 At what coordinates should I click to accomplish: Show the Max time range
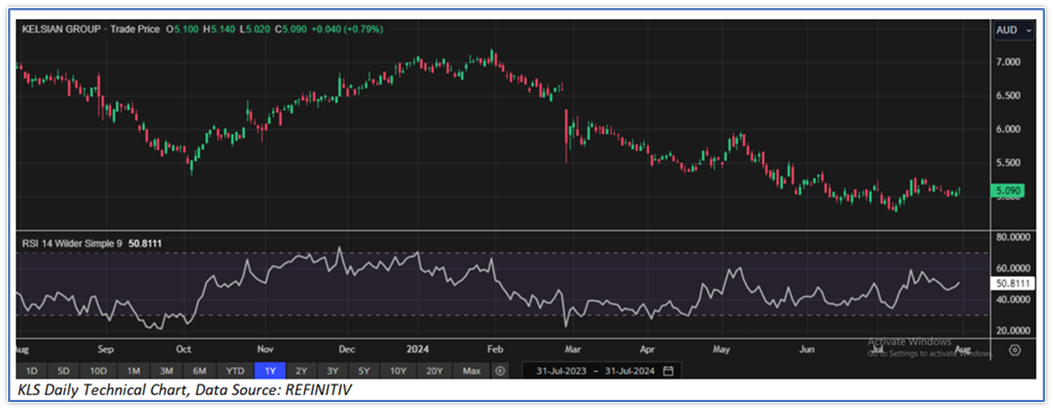point(470,371)
